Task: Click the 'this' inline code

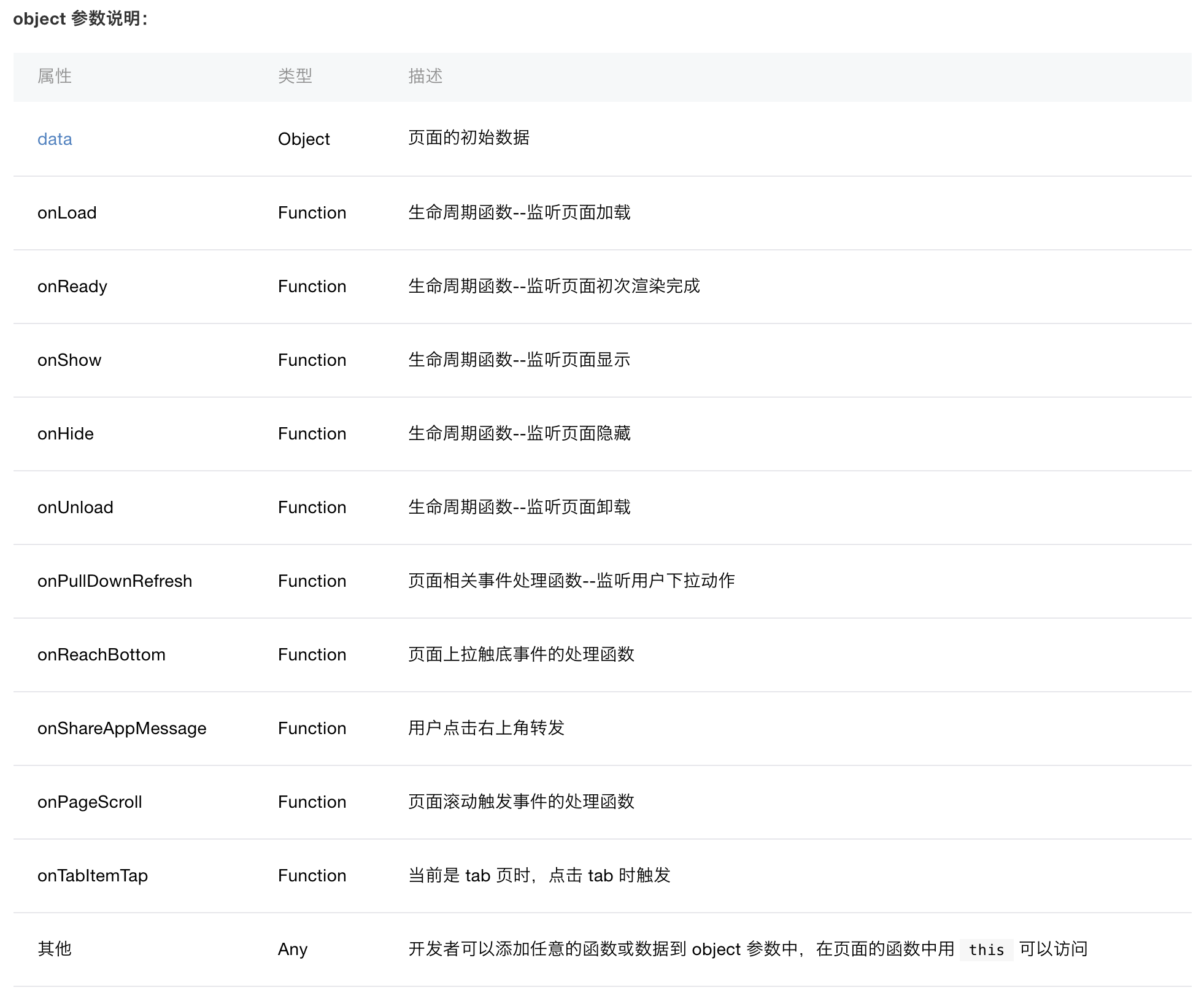Action: tap(986, 950)
